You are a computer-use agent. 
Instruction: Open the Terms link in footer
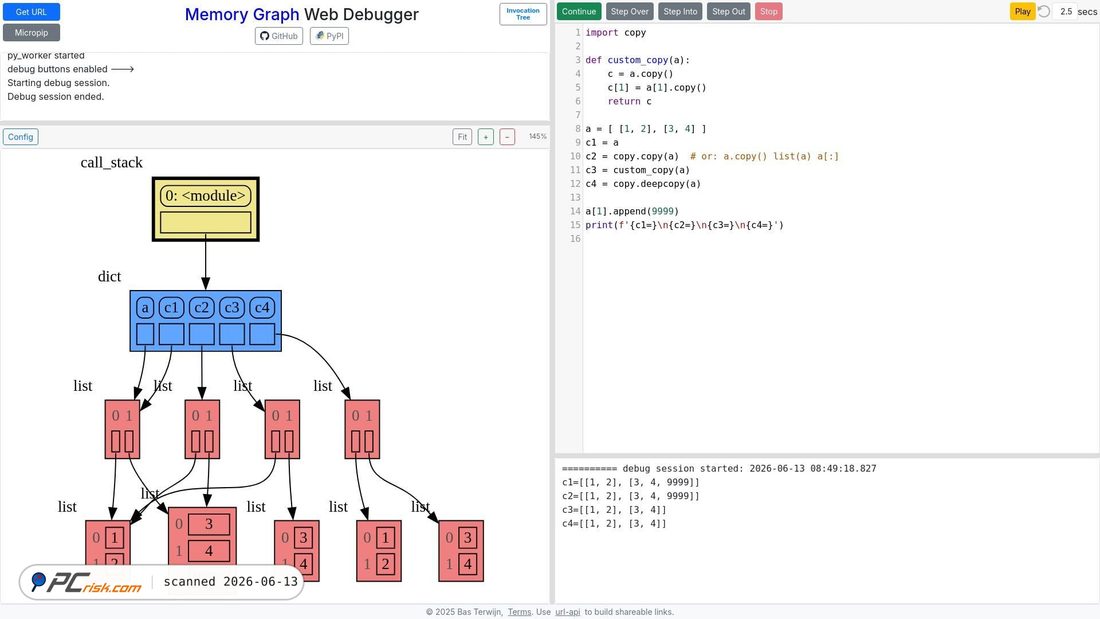[519, 612]
